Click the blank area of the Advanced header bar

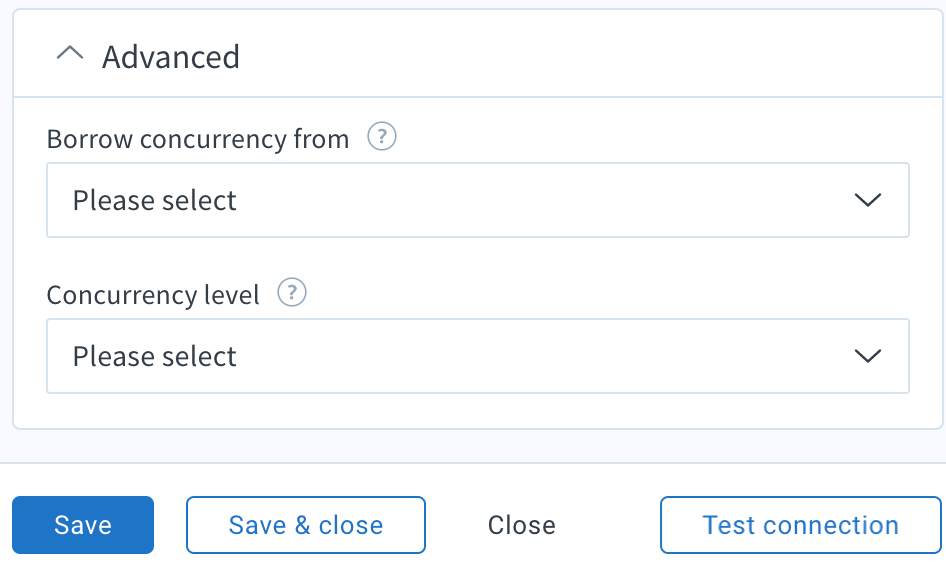591,54
